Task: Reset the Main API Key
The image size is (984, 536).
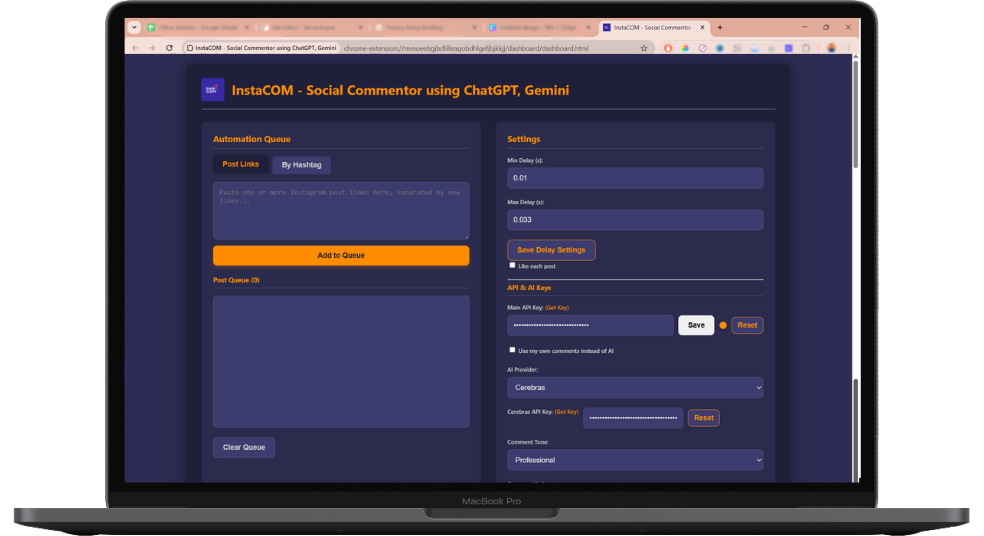Action: click(x=747, y=325)
